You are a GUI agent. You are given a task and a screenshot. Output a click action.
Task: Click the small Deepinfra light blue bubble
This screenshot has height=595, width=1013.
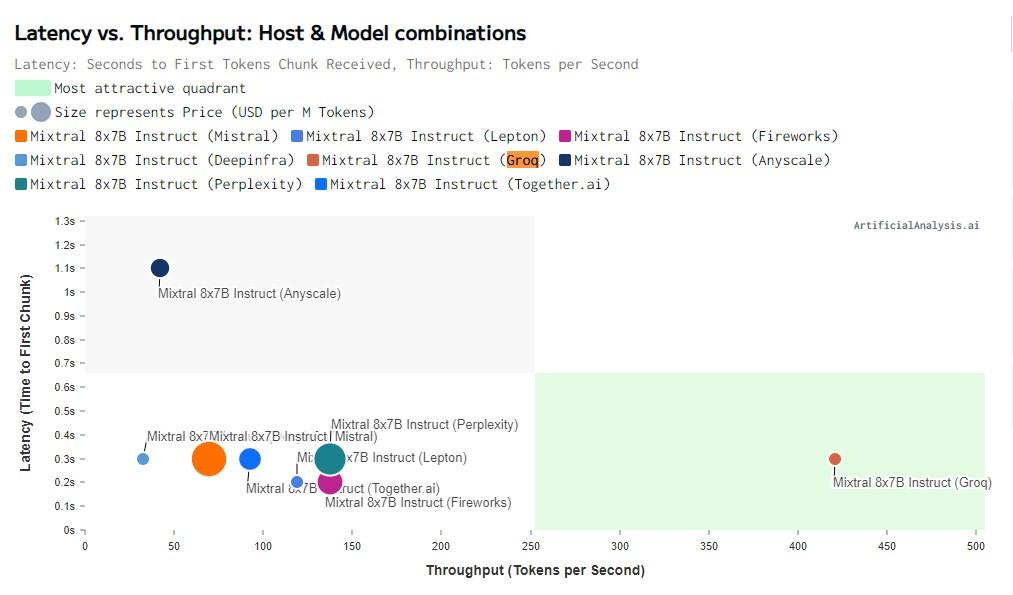tap(143, 459)
